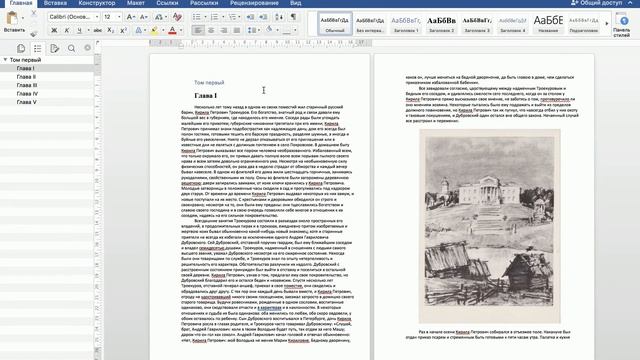Screen dimensions: 640x360
Task: Align text left
Action: coord(198,30)
